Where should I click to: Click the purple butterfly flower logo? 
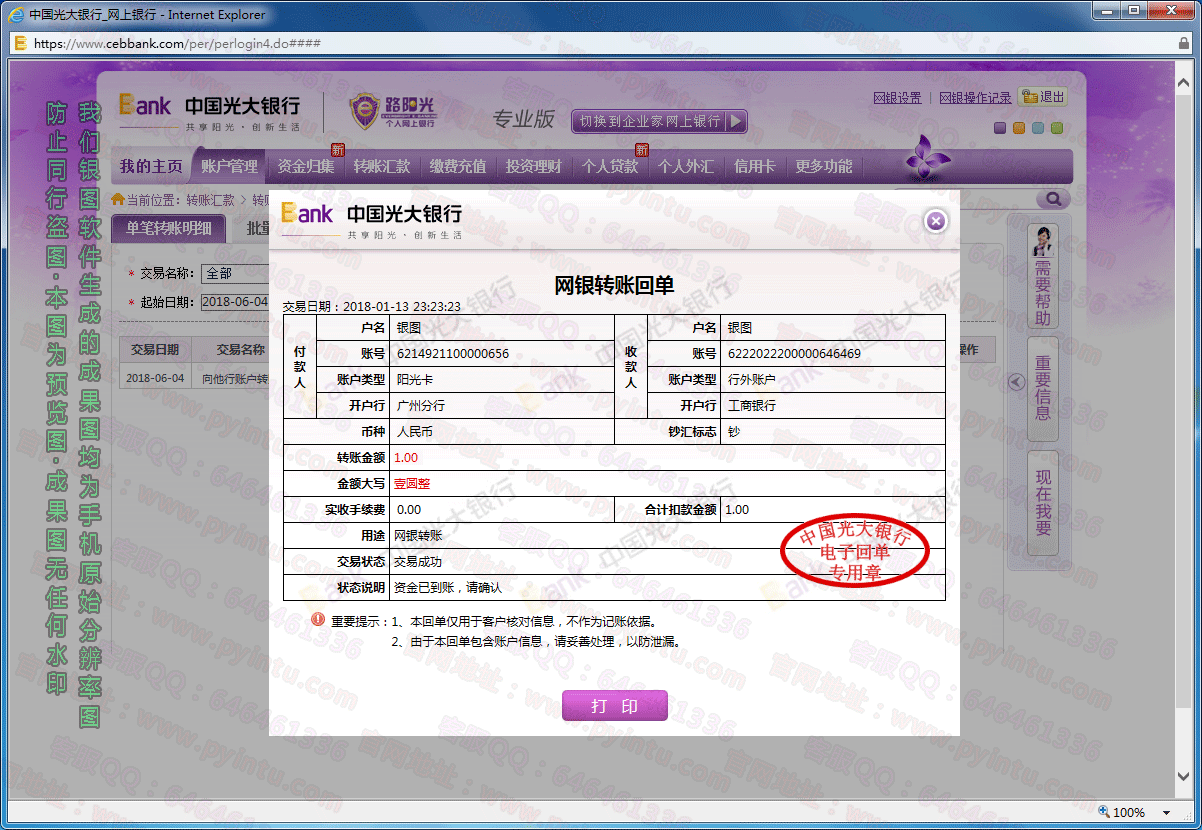926,160
